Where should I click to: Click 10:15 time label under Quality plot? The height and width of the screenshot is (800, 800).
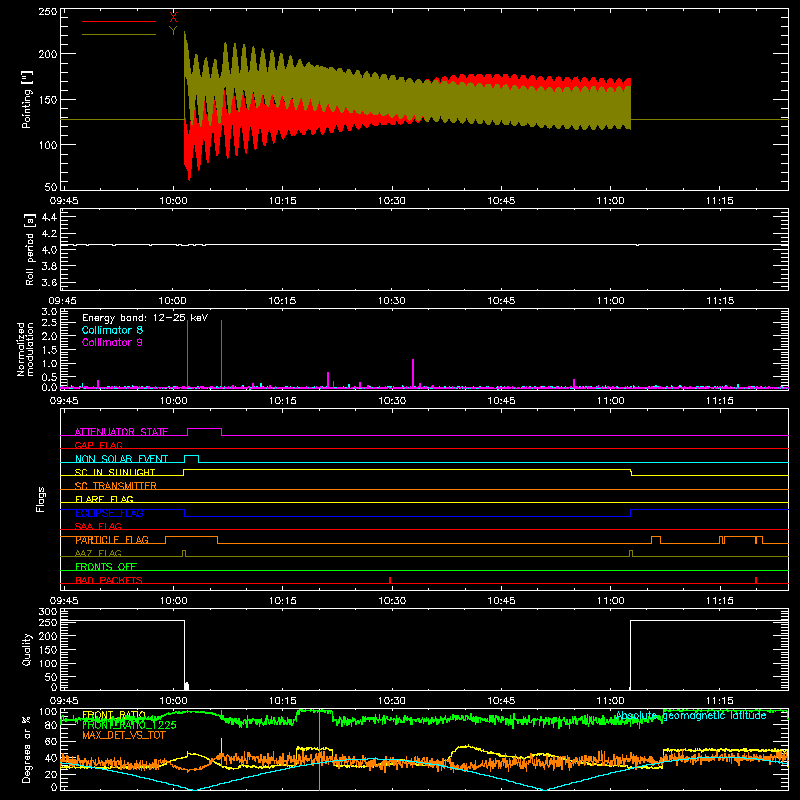pyautogui.click(x=283, y=701)
